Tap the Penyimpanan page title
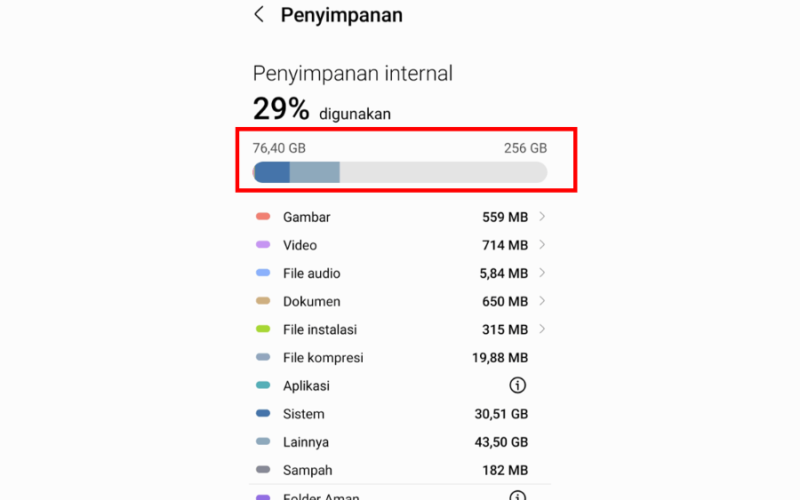The width and height of the screenshot is (800, 500). [x=341, y=15]
